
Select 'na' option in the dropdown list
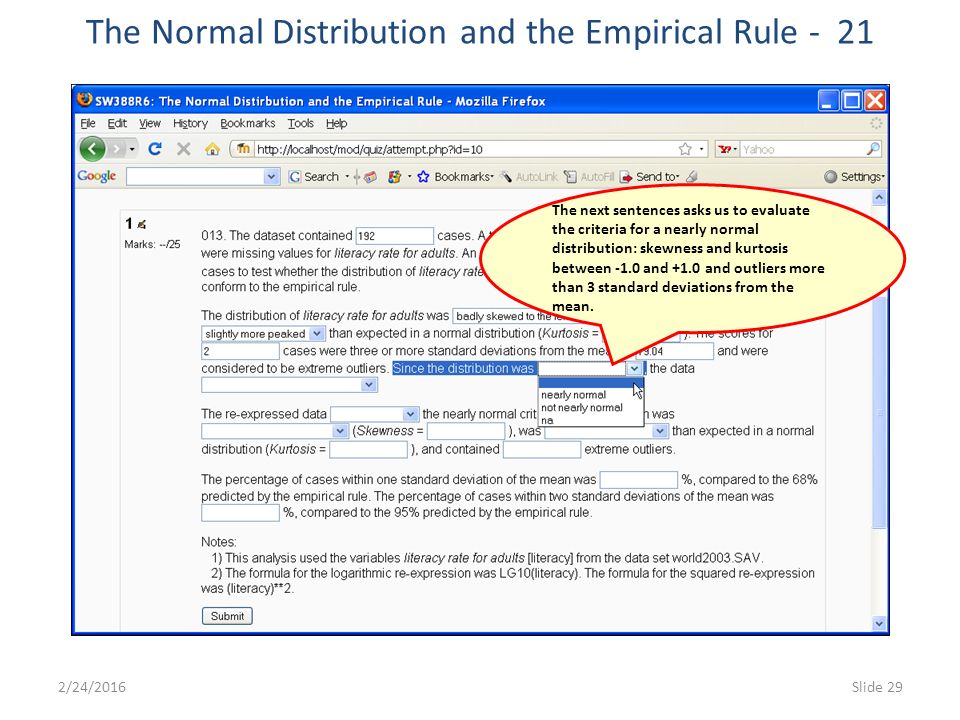pos(547,421)
